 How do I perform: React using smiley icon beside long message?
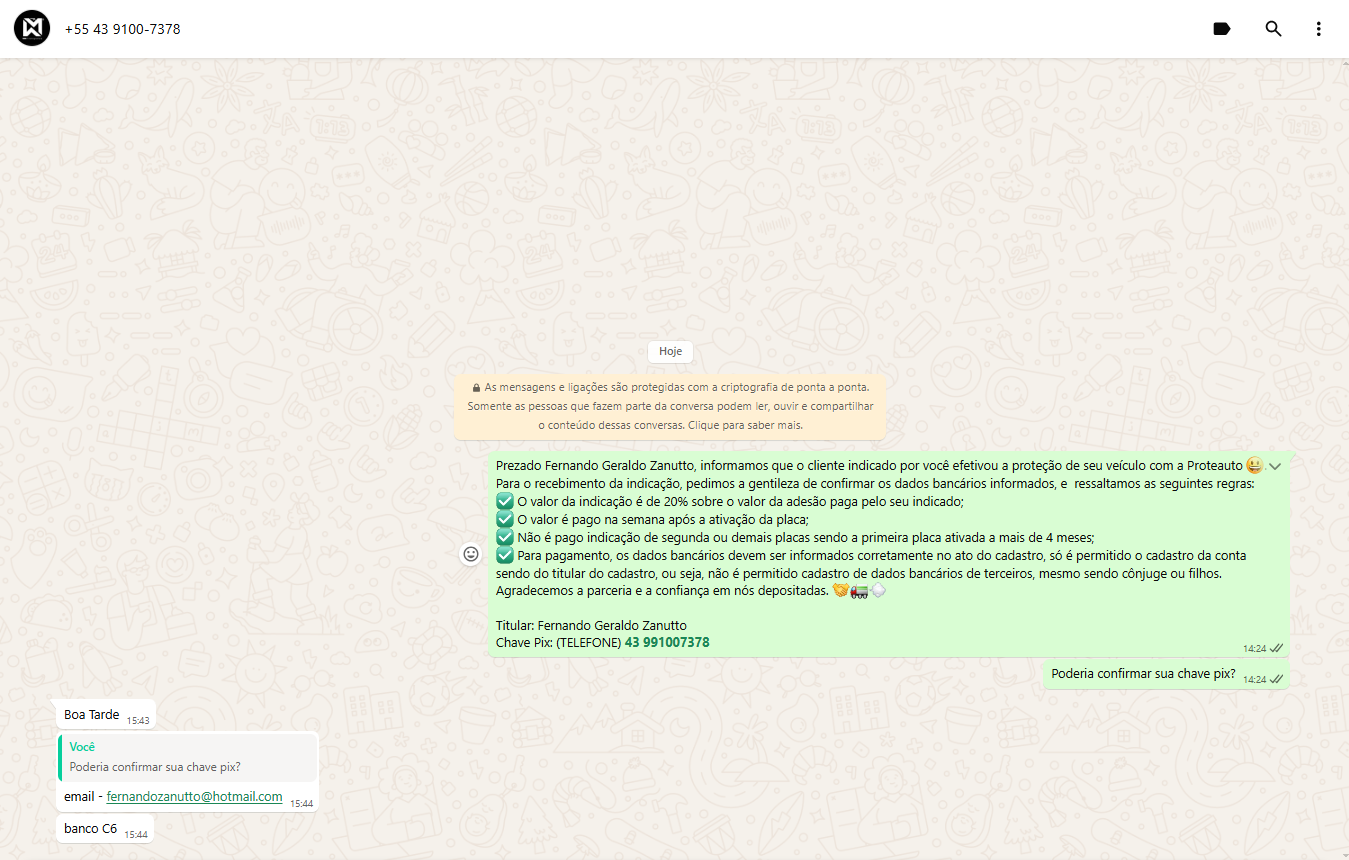pyautogui.click(x=471, y=554)
